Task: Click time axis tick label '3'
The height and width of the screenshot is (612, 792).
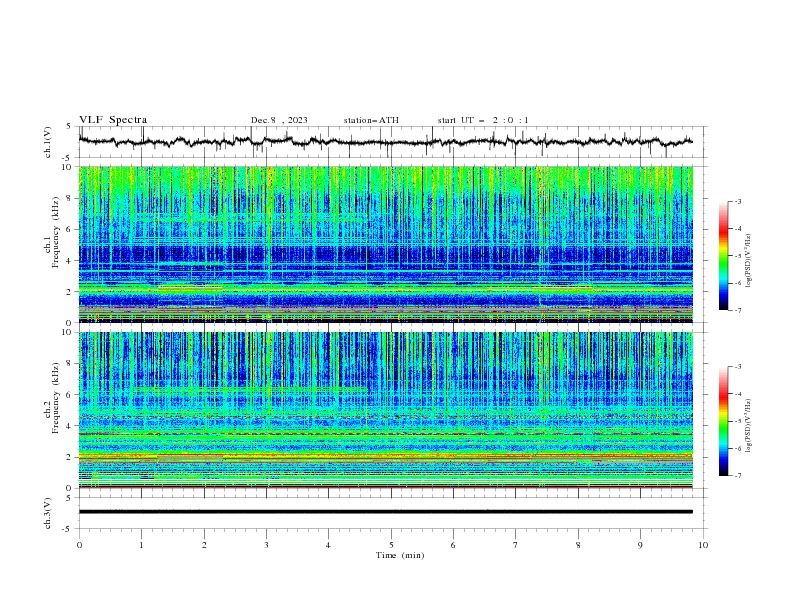Action: [266, 545]
